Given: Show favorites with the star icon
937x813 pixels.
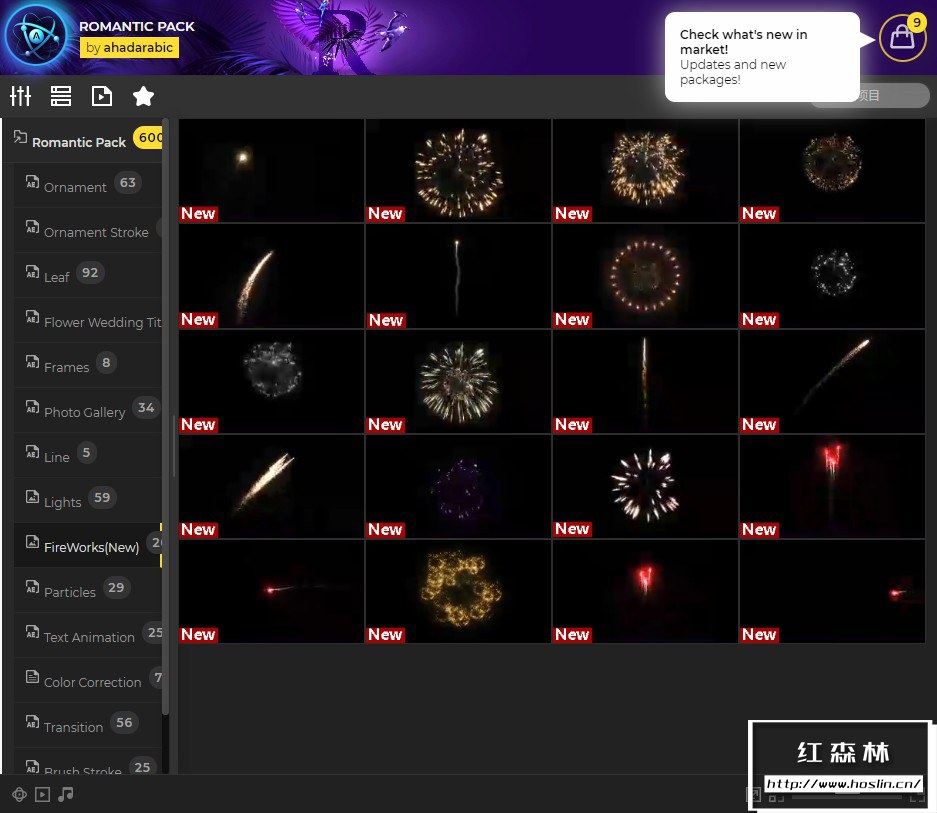Looking at the screenshot, I should click(143, 96).
